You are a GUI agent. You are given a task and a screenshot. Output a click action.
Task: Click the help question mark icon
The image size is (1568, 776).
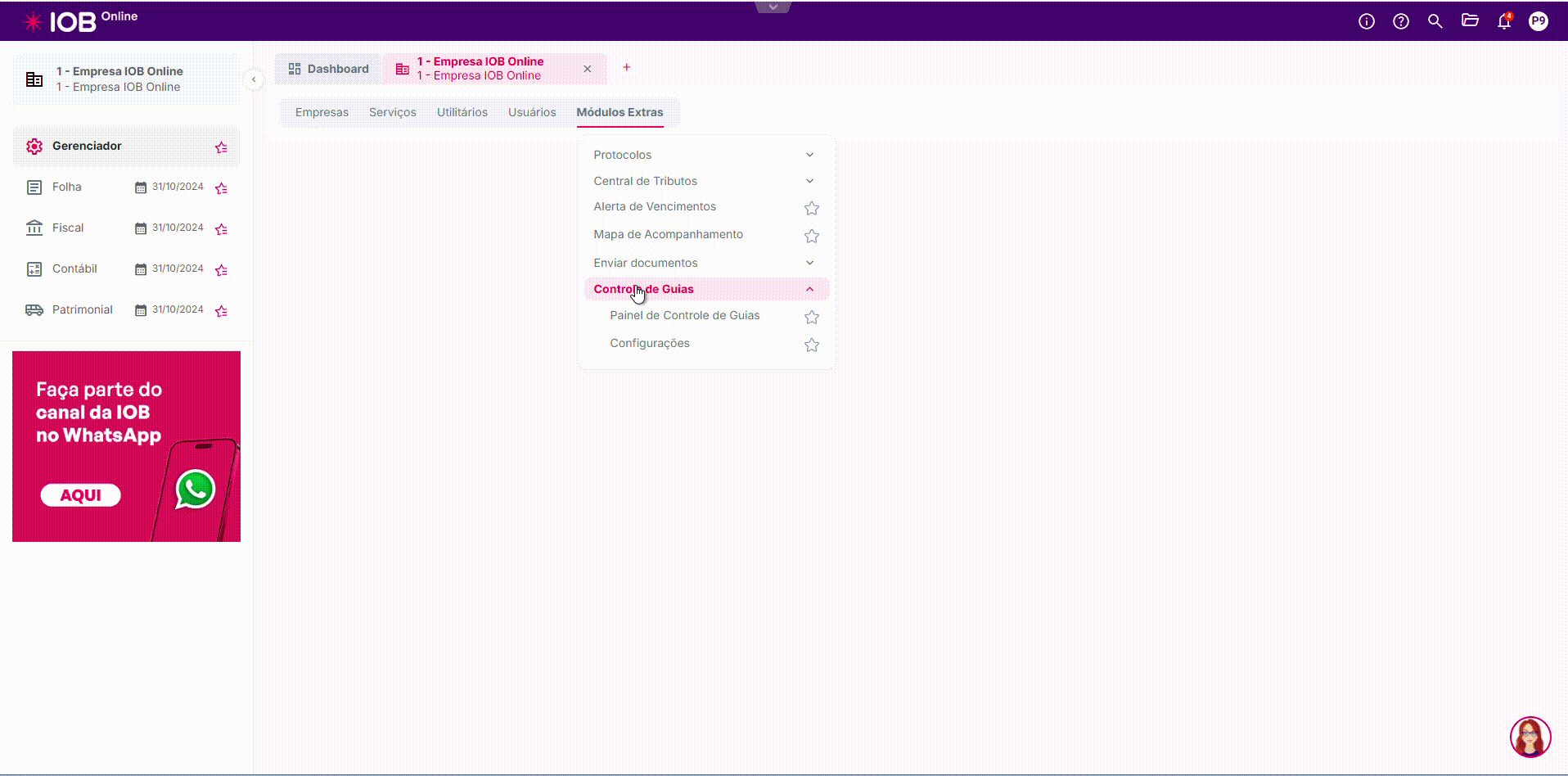pos(1400,21)
